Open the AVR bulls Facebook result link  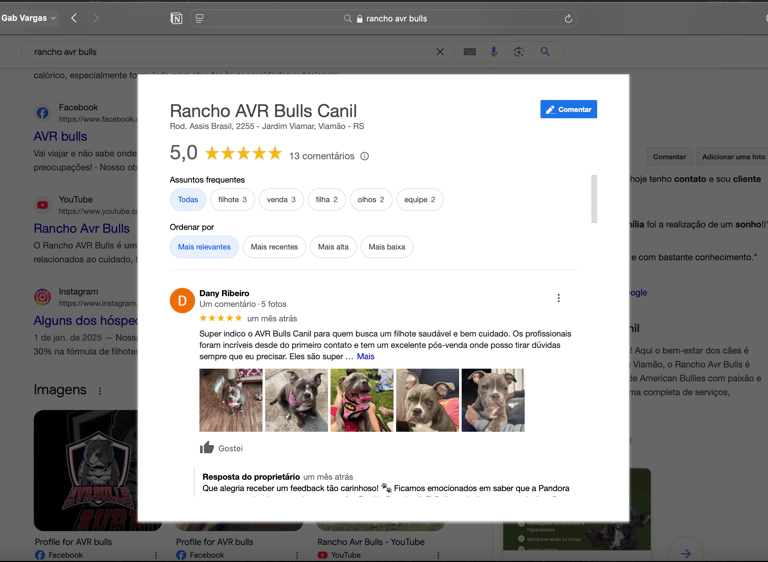60,136
